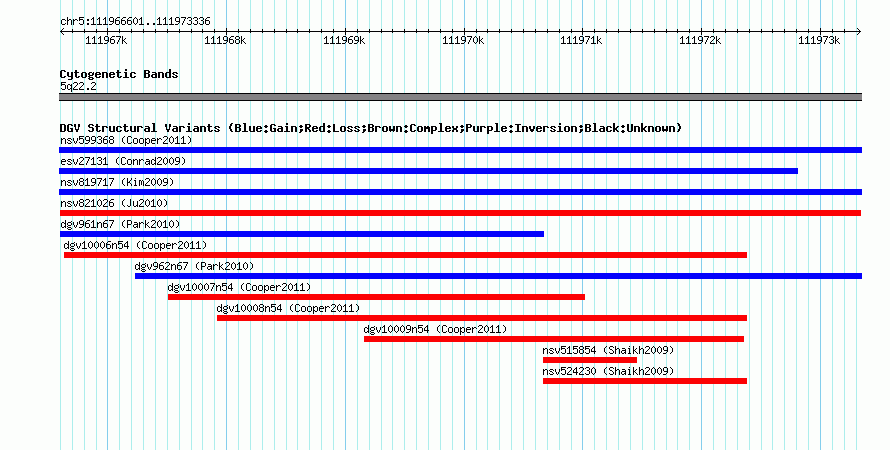Click the short red nsv515854 bar
The width and height of the screenshot is (890, 450).
(590, 360)
